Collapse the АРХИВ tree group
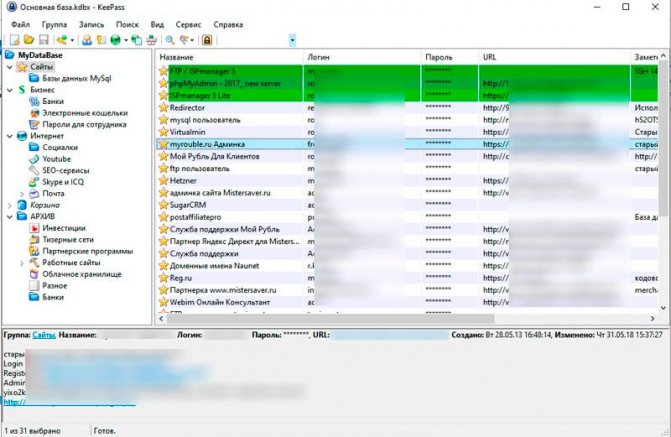This screenshot has height=437, width=671. (x=10, y=217)
